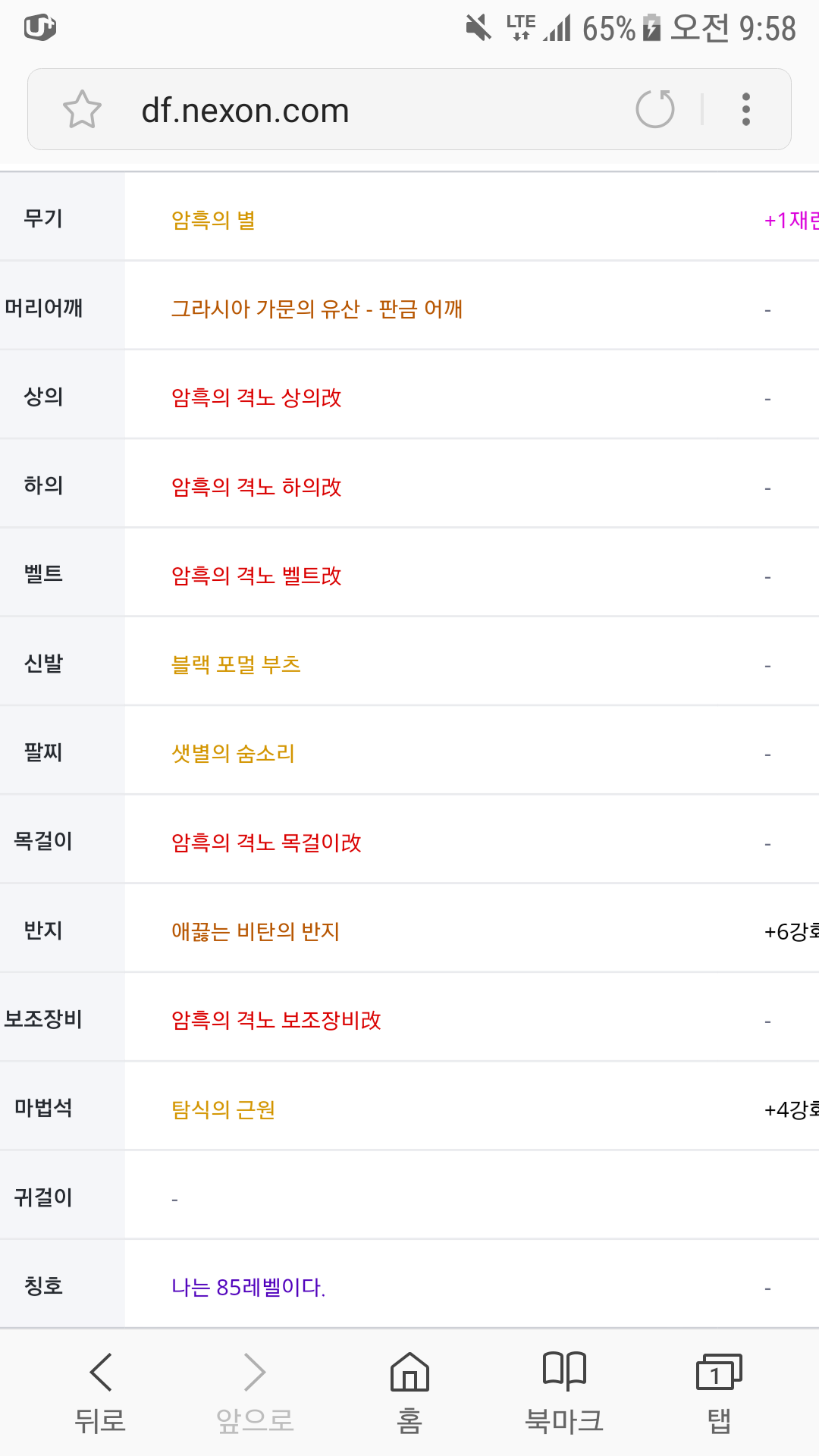The height and width of the screenshot is (1456, 819).
Task: Open 그라시아 가문의 유산 - 판금 어깨
Action: tap(316, 309)
